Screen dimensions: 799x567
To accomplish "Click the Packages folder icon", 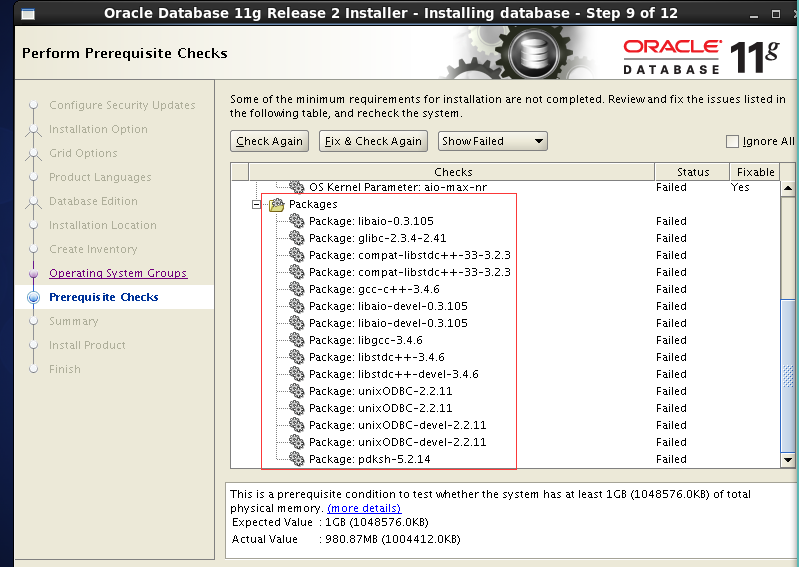I will [x=276, y=204].
